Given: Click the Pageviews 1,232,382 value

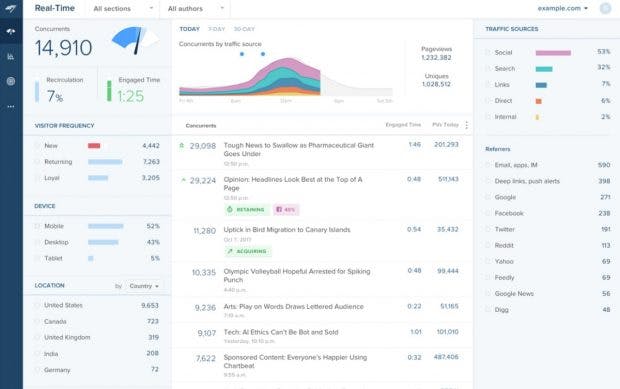Looking at the screenshot, I should tap(436, 58).
